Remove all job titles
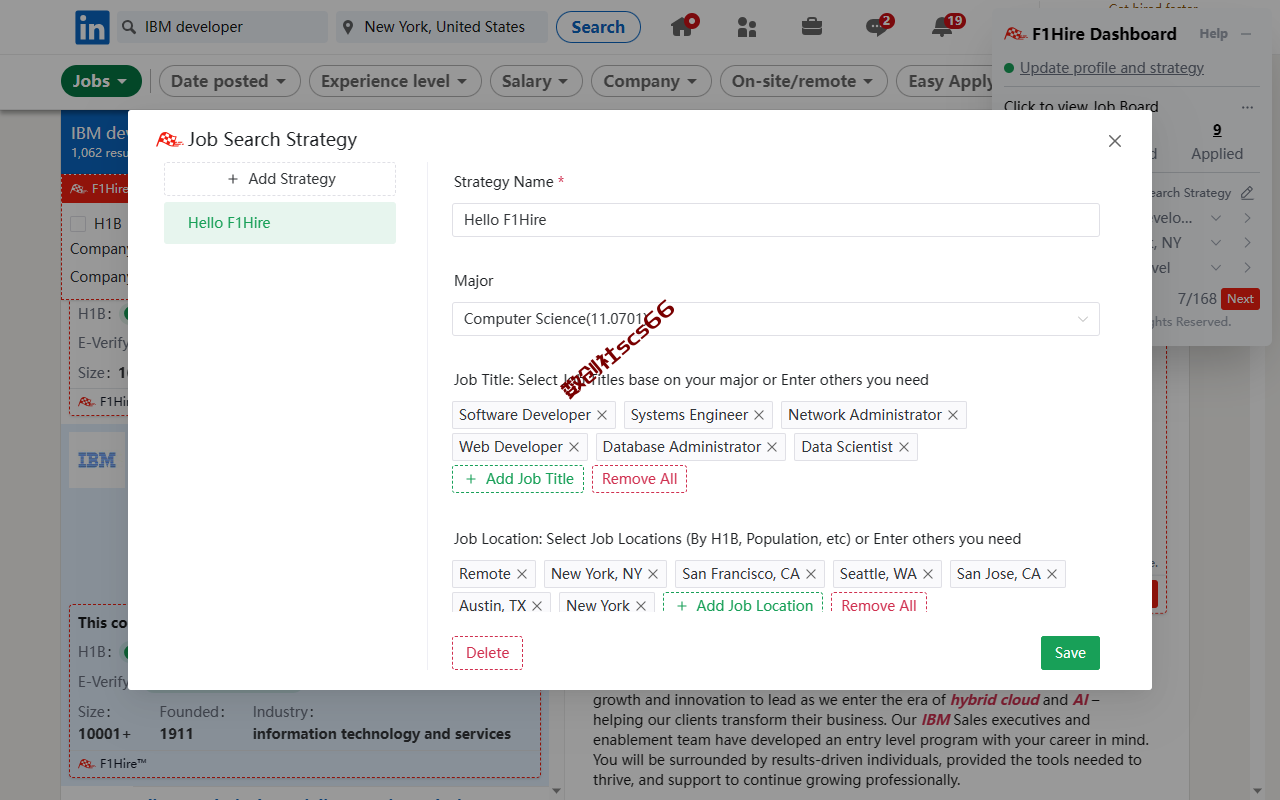This screenshot has width=1280, height=800. [640, 479]
